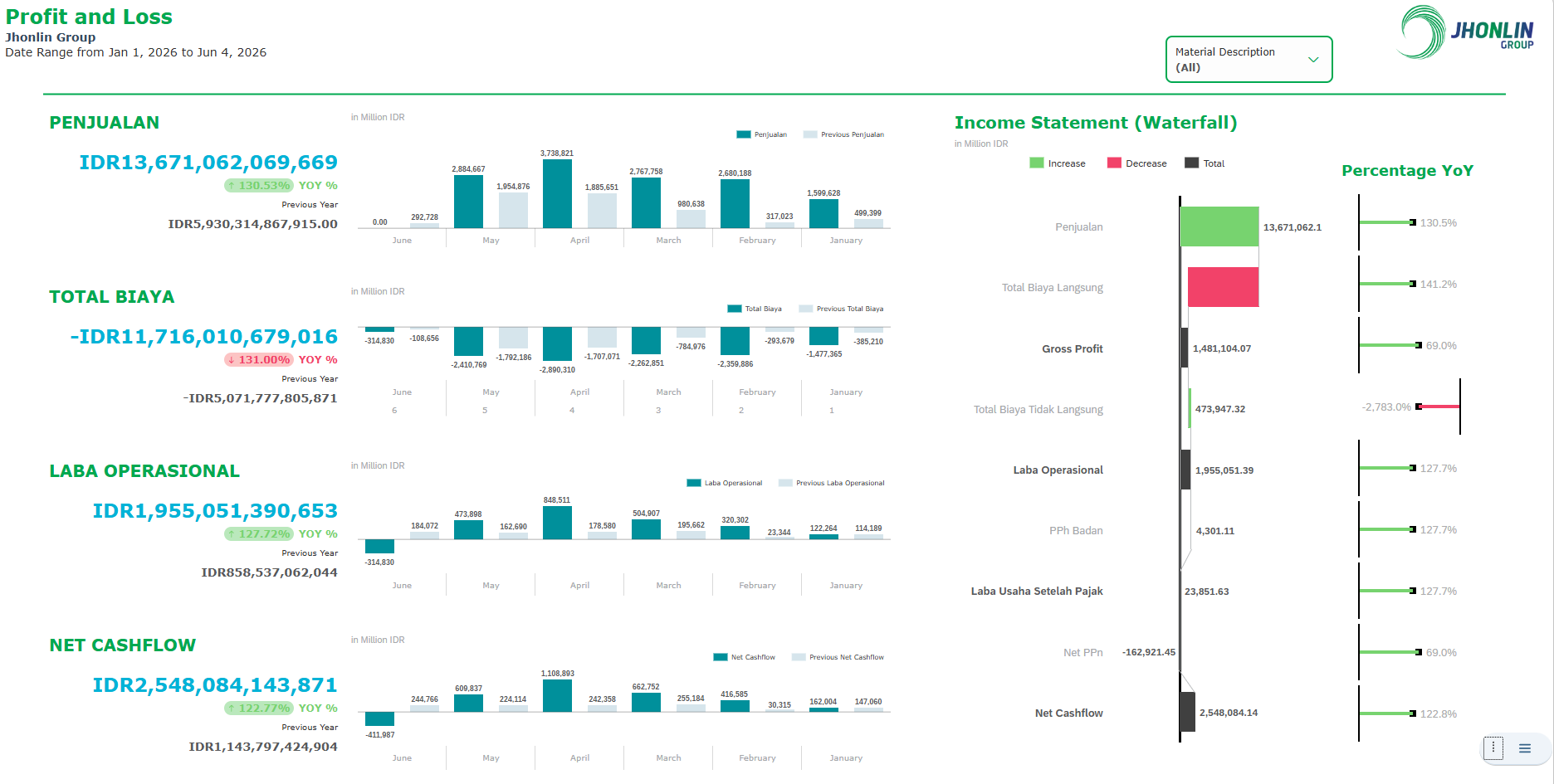
Task: Click the Previous Penjualan legend swatch
Action: click(810, 134)
